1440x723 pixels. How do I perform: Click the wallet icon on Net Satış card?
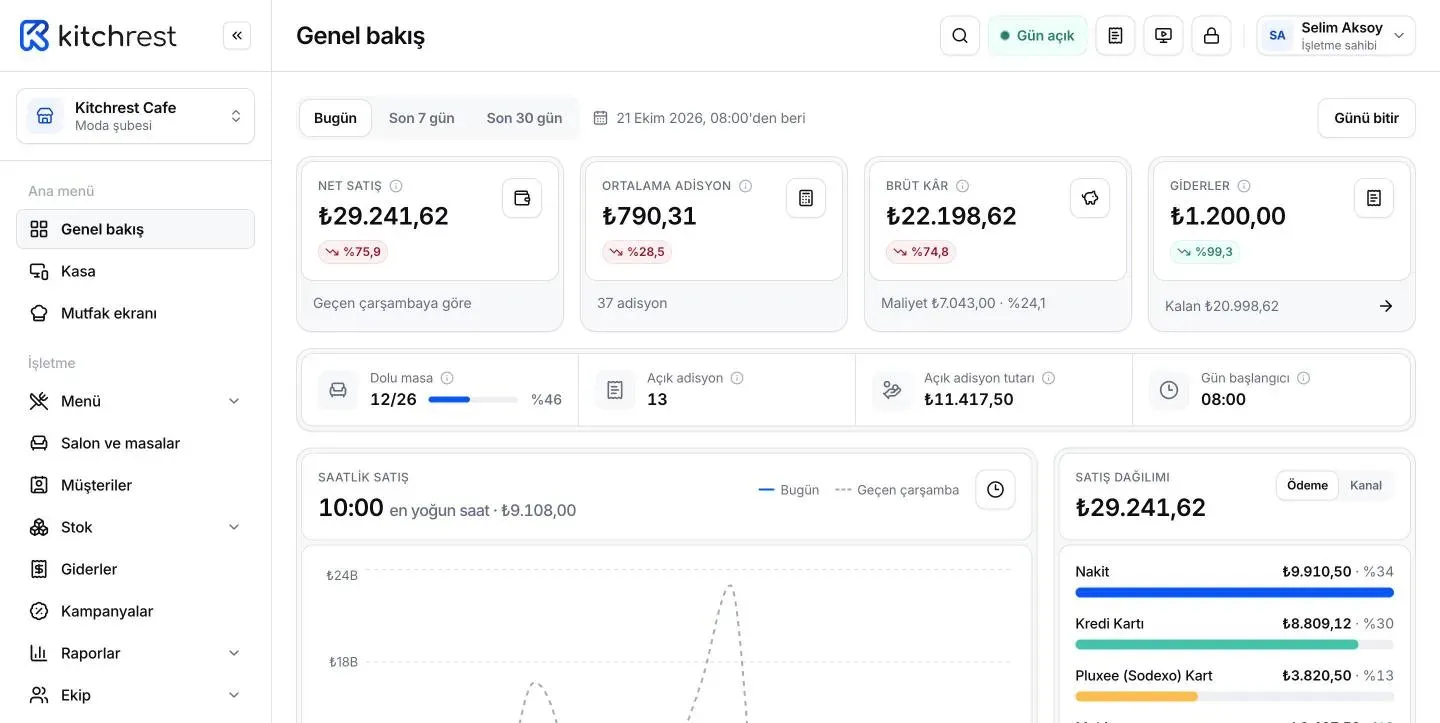[x=522, y=198]
